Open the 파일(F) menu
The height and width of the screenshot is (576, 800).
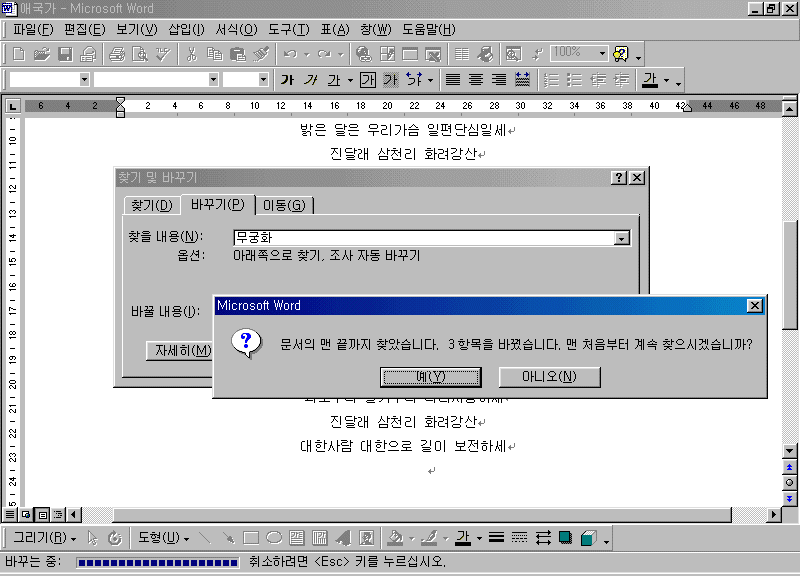point(33,30)
